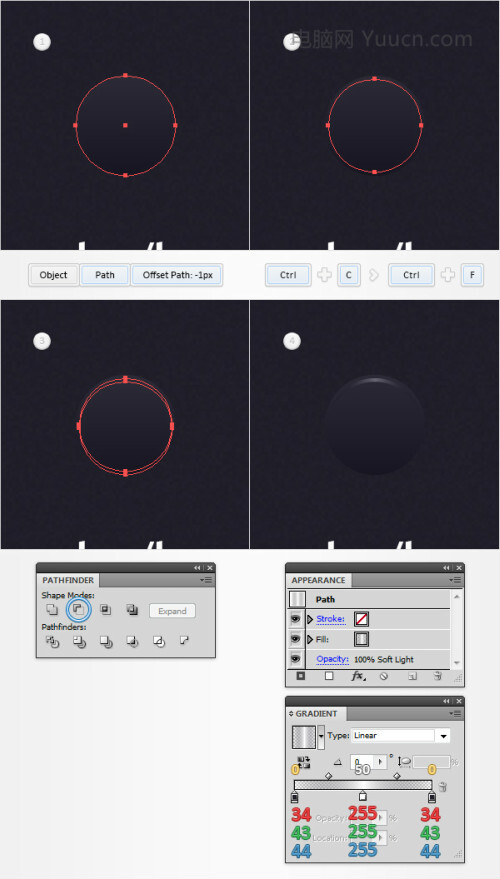The height and width of the screenshot is (879, 500).
Task: Apply the Divide pathfinder icon
Action: click(52, 641)
